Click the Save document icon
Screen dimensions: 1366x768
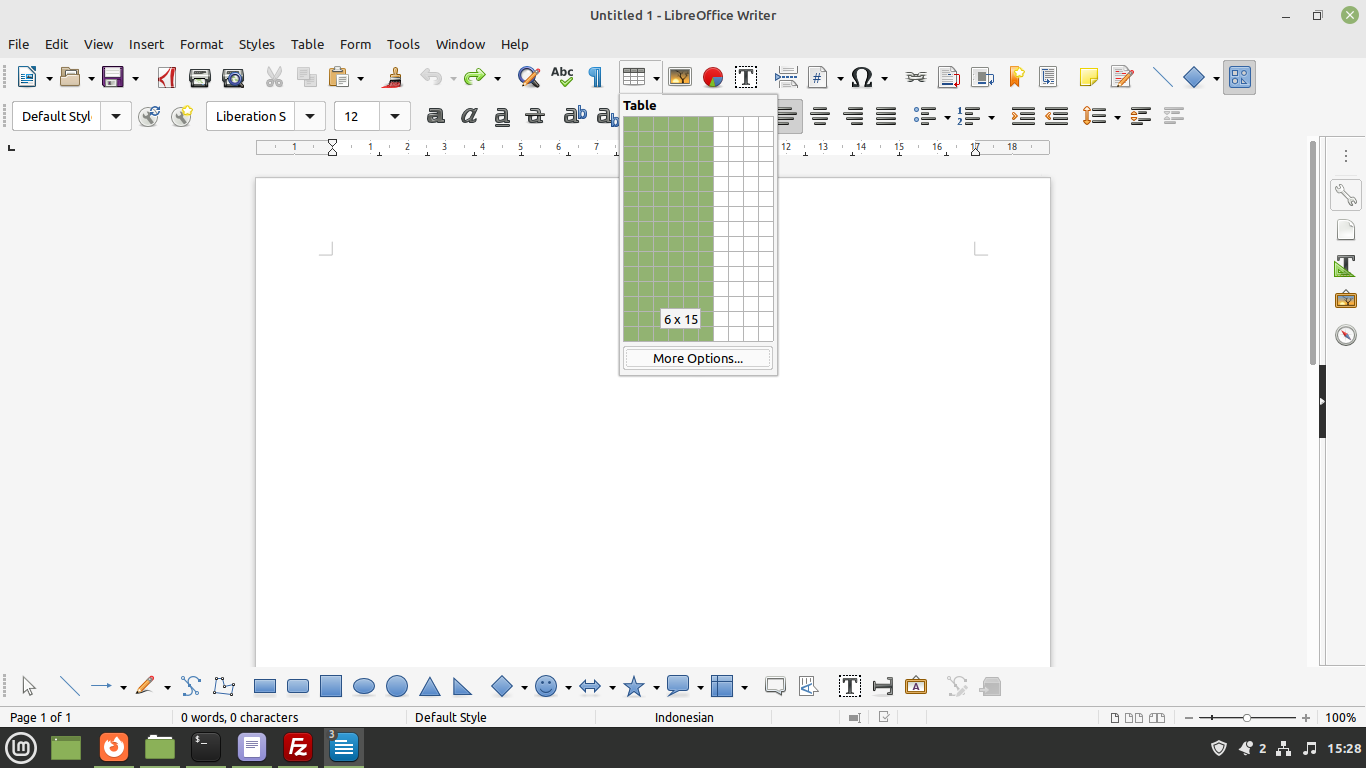pos(113,77)
